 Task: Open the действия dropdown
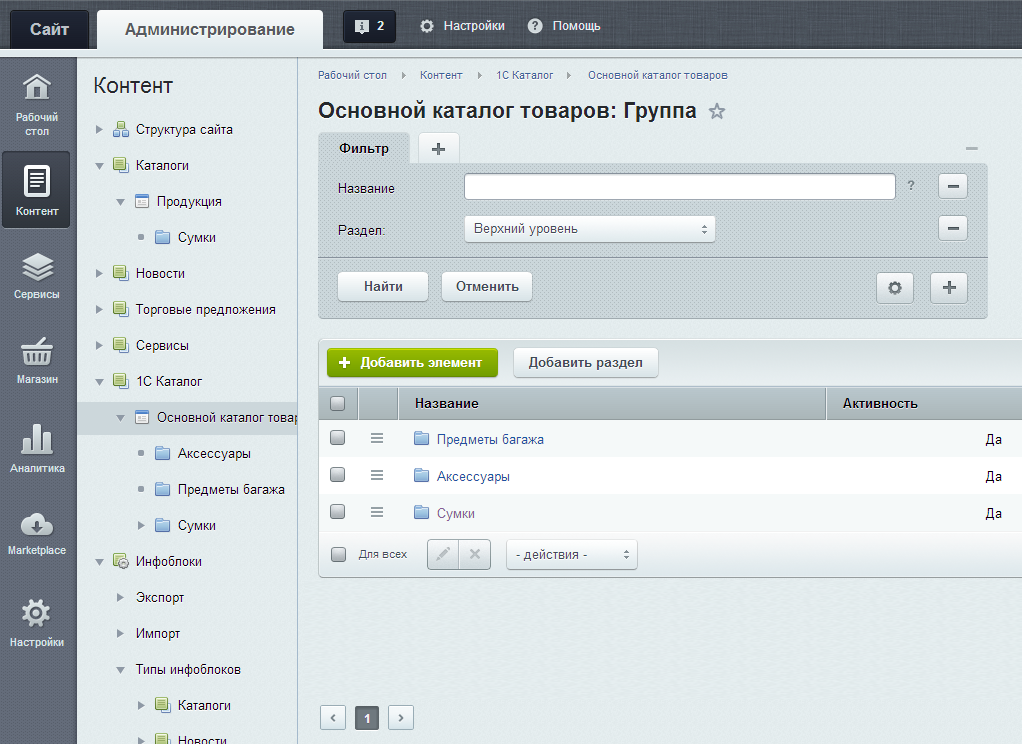pos(572,555)
